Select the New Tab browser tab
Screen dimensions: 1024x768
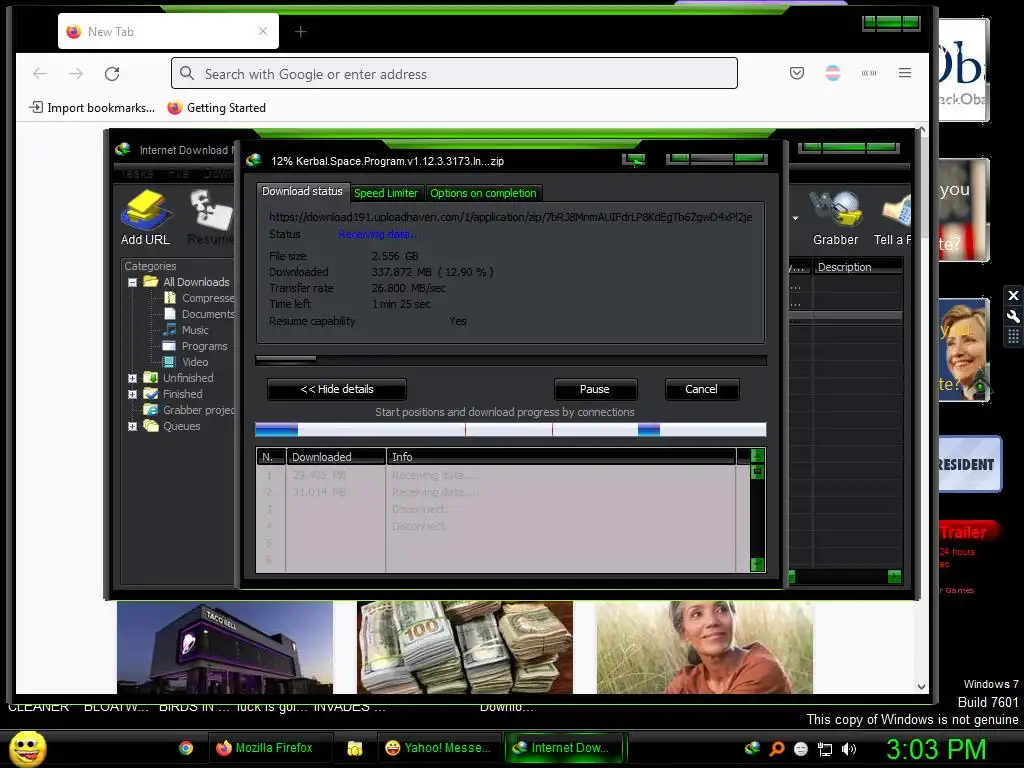[x=168, y=31]
